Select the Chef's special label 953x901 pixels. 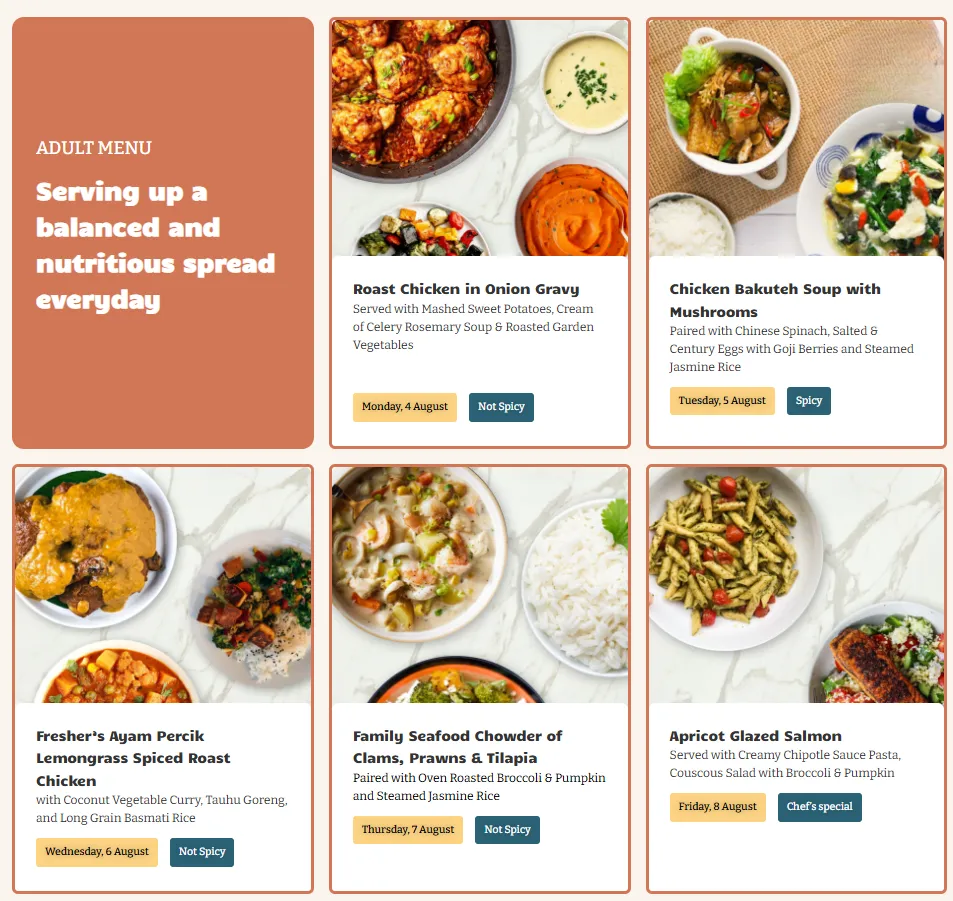[819, 807]
